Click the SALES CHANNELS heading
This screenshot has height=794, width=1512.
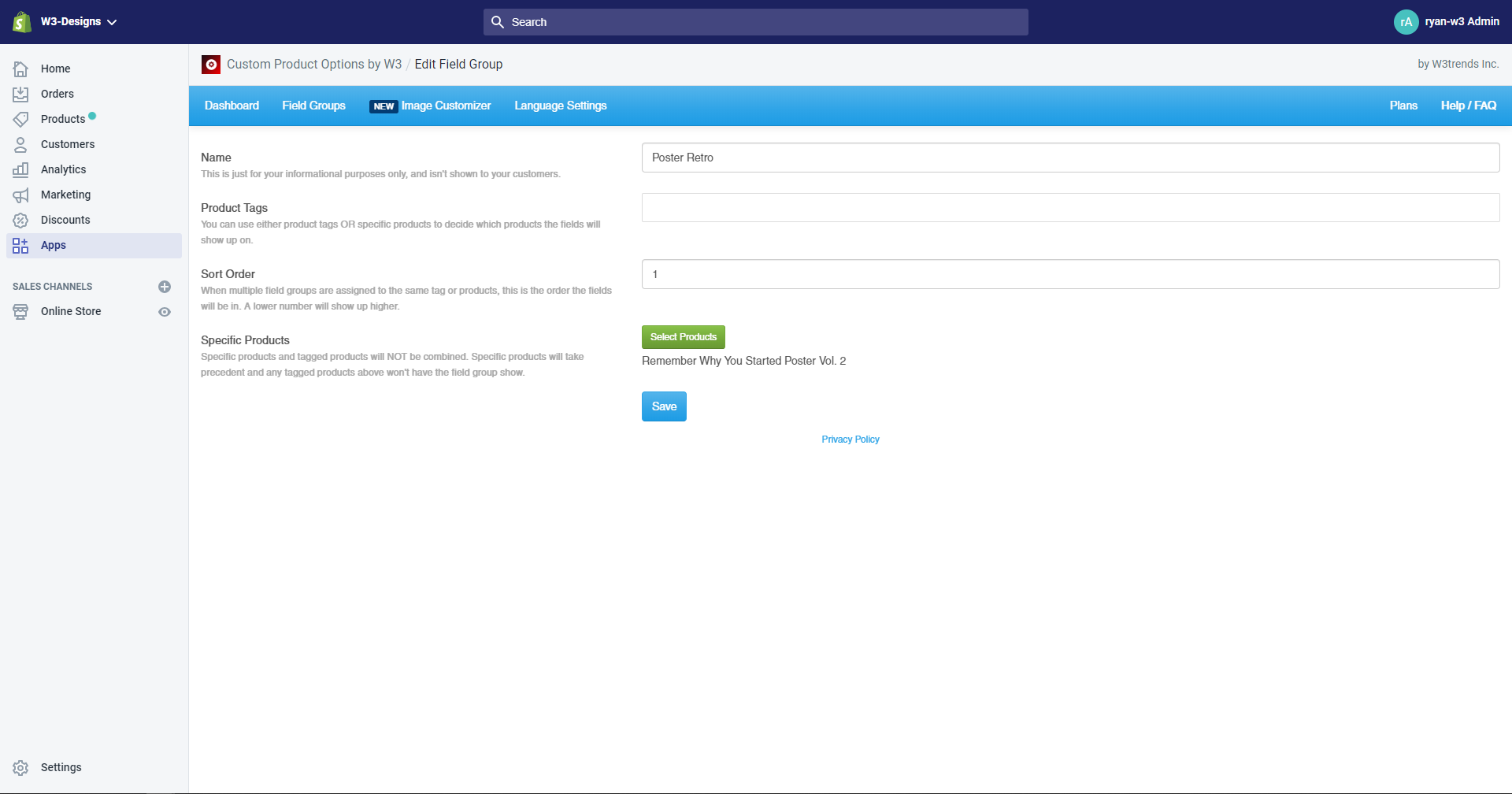(53, 287)
